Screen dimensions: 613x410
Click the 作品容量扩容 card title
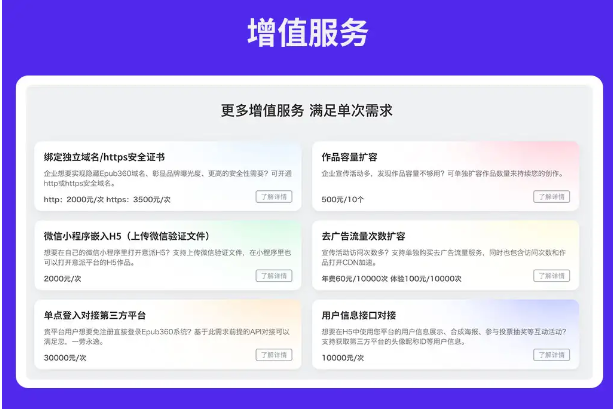[x=349, y=158]
